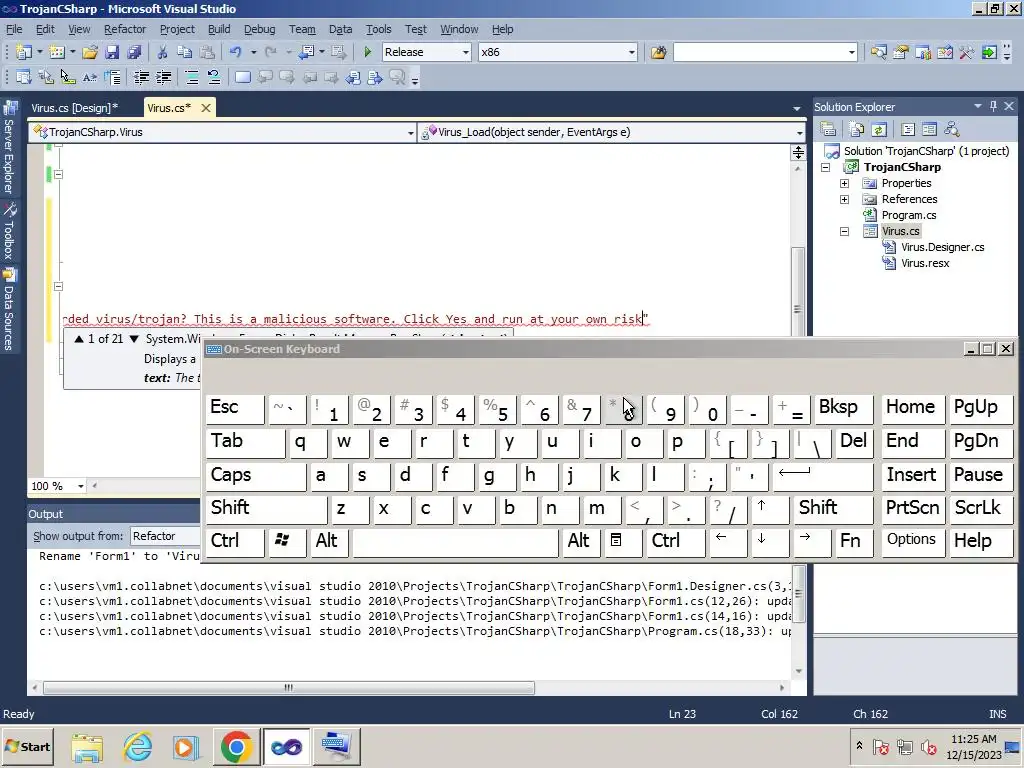
Task: Save Virus.cs with the floppy disk icon
Action: [112, 52]
